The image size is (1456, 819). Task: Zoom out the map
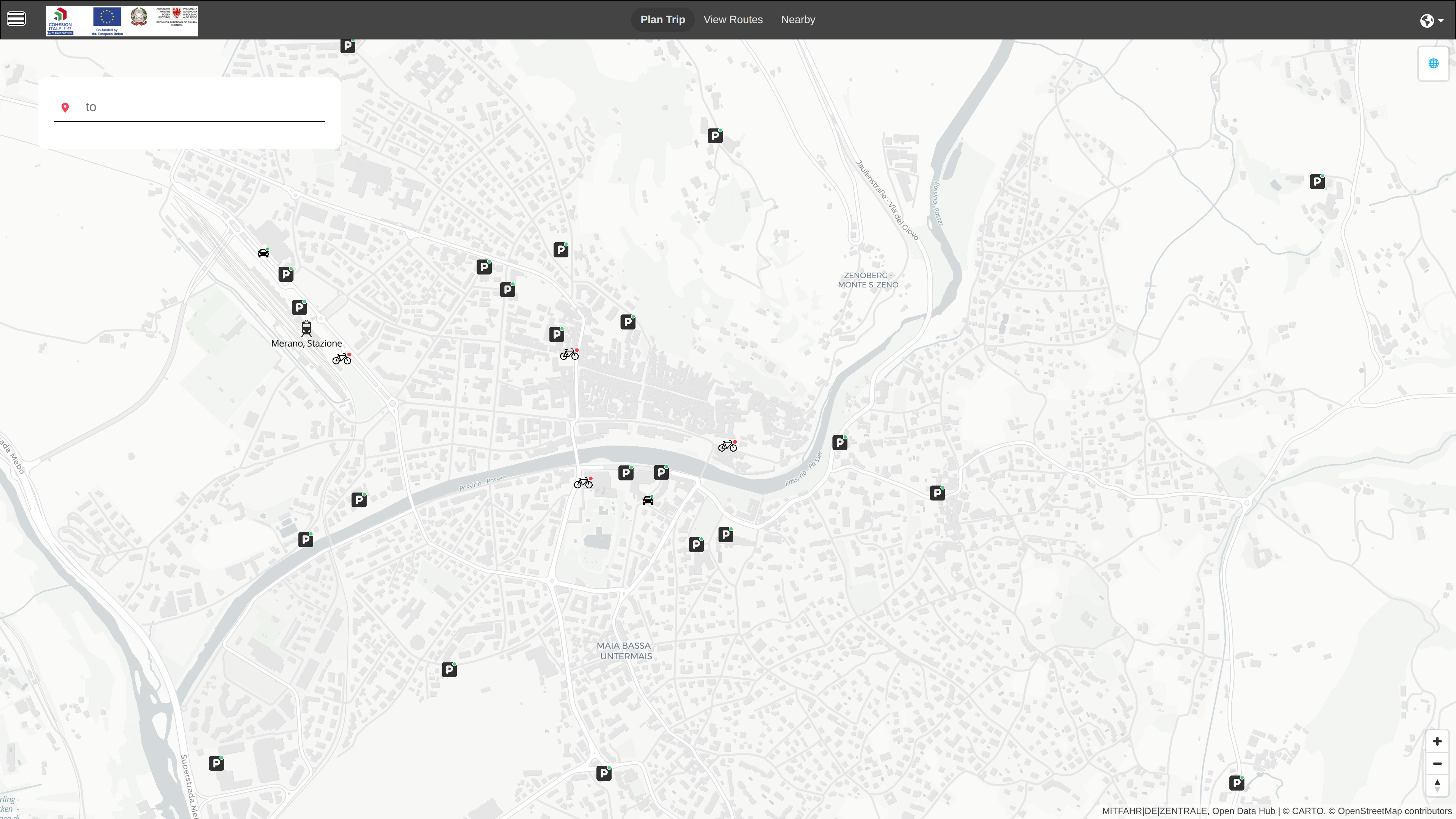[1437, 764]
